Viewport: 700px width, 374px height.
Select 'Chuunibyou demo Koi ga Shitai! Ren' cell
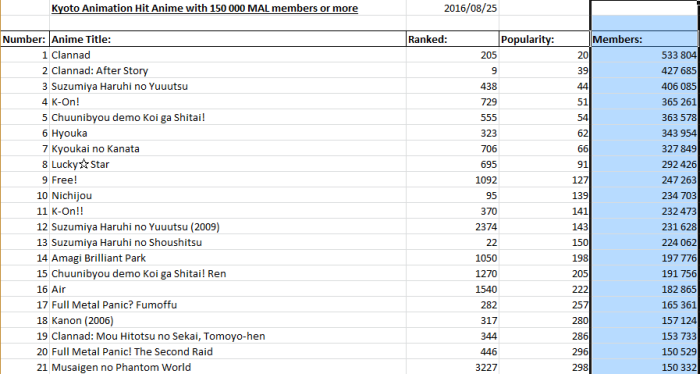click(228, 274)
